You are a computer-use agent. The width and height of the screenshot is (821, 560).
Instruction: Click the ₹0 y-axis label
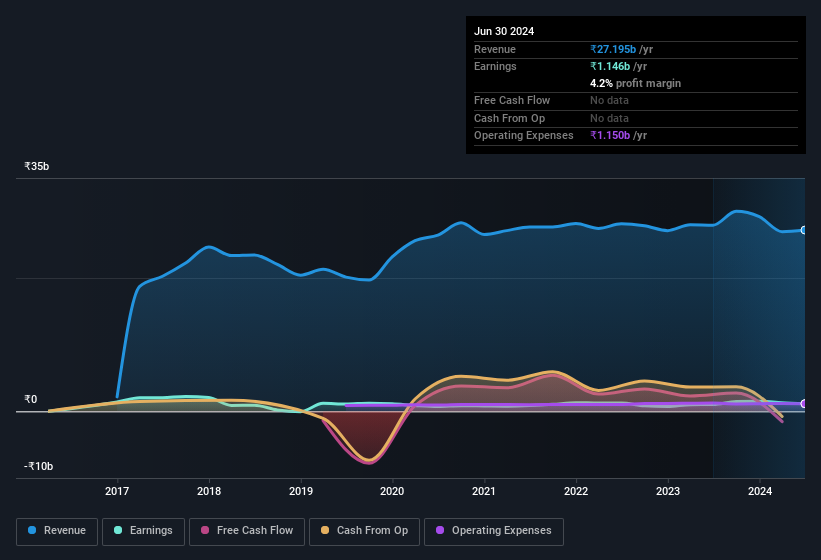(x=31, y=399)
